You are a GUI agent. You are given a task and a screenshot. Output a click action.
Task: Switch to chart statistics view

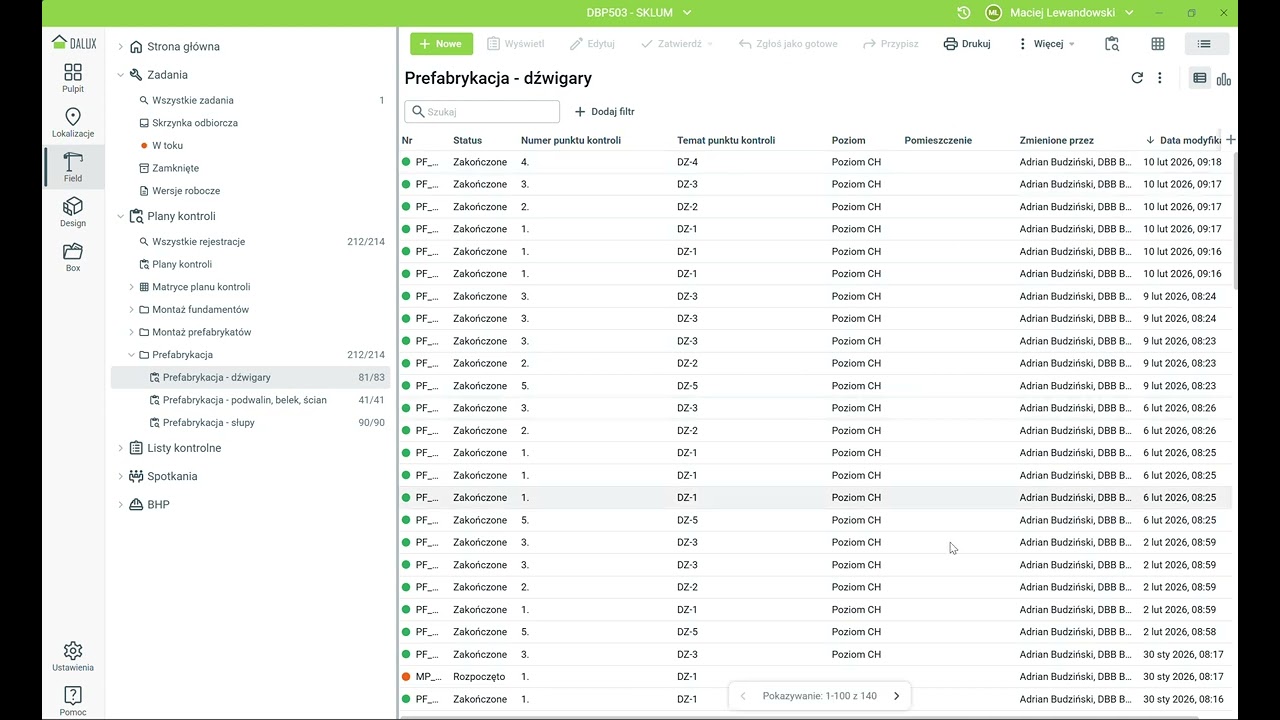[x=1224, y=79]
